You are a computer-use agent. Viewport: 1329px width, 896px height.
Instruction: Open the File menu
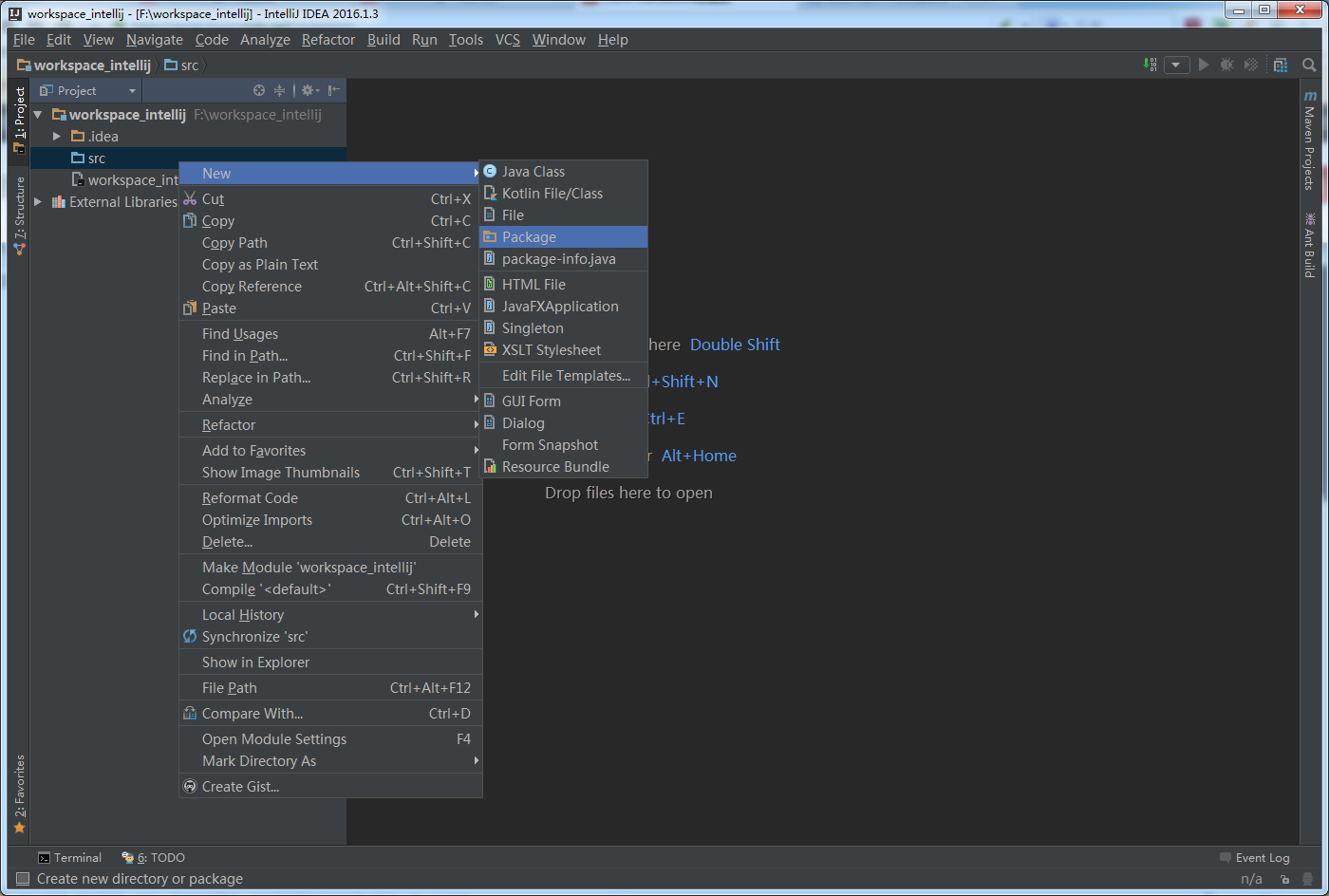coord(24,40)
